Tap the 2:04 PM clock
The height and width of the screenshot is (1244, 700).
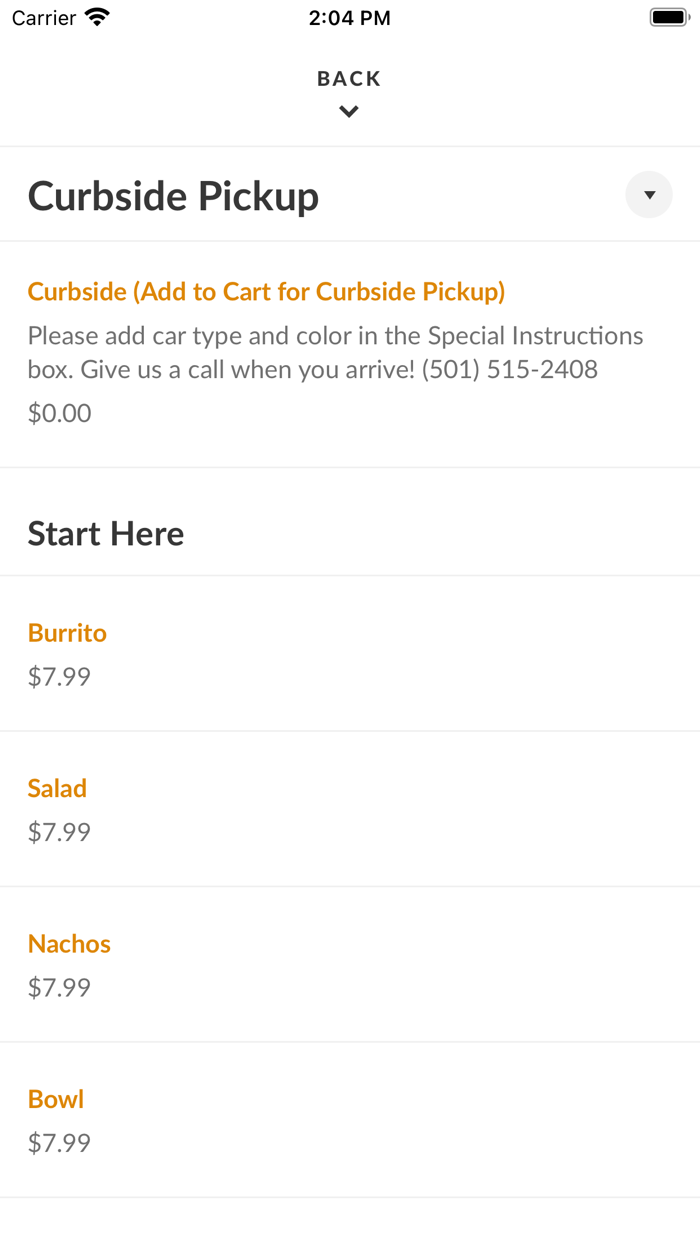[x=350, y=18]
